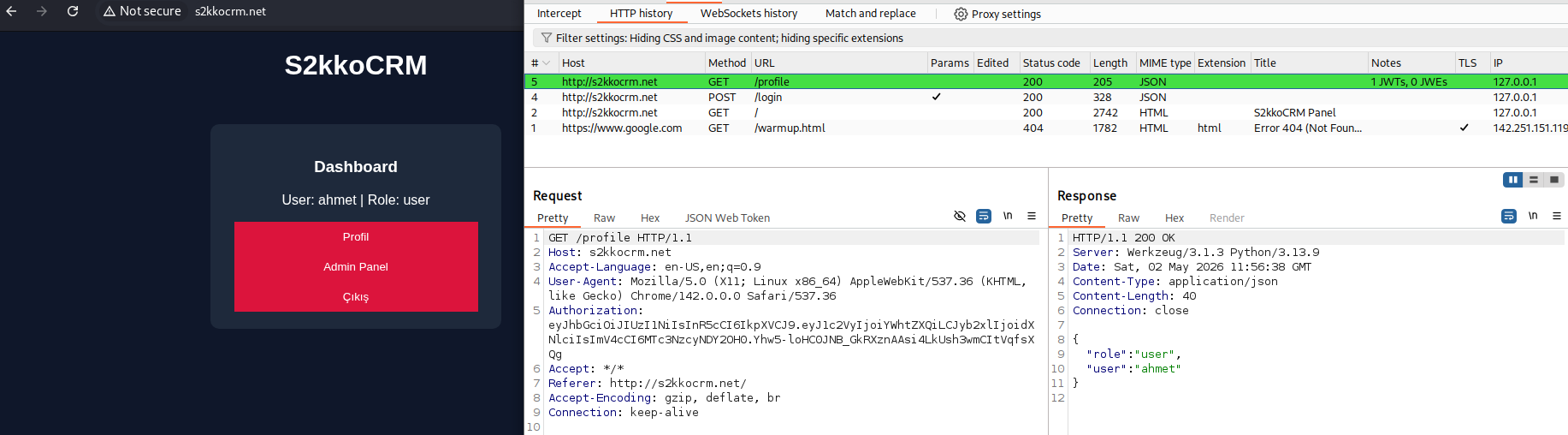Click the Profil button on dashboard
This screenshot has height=435, width=1568.
point(356,237)
